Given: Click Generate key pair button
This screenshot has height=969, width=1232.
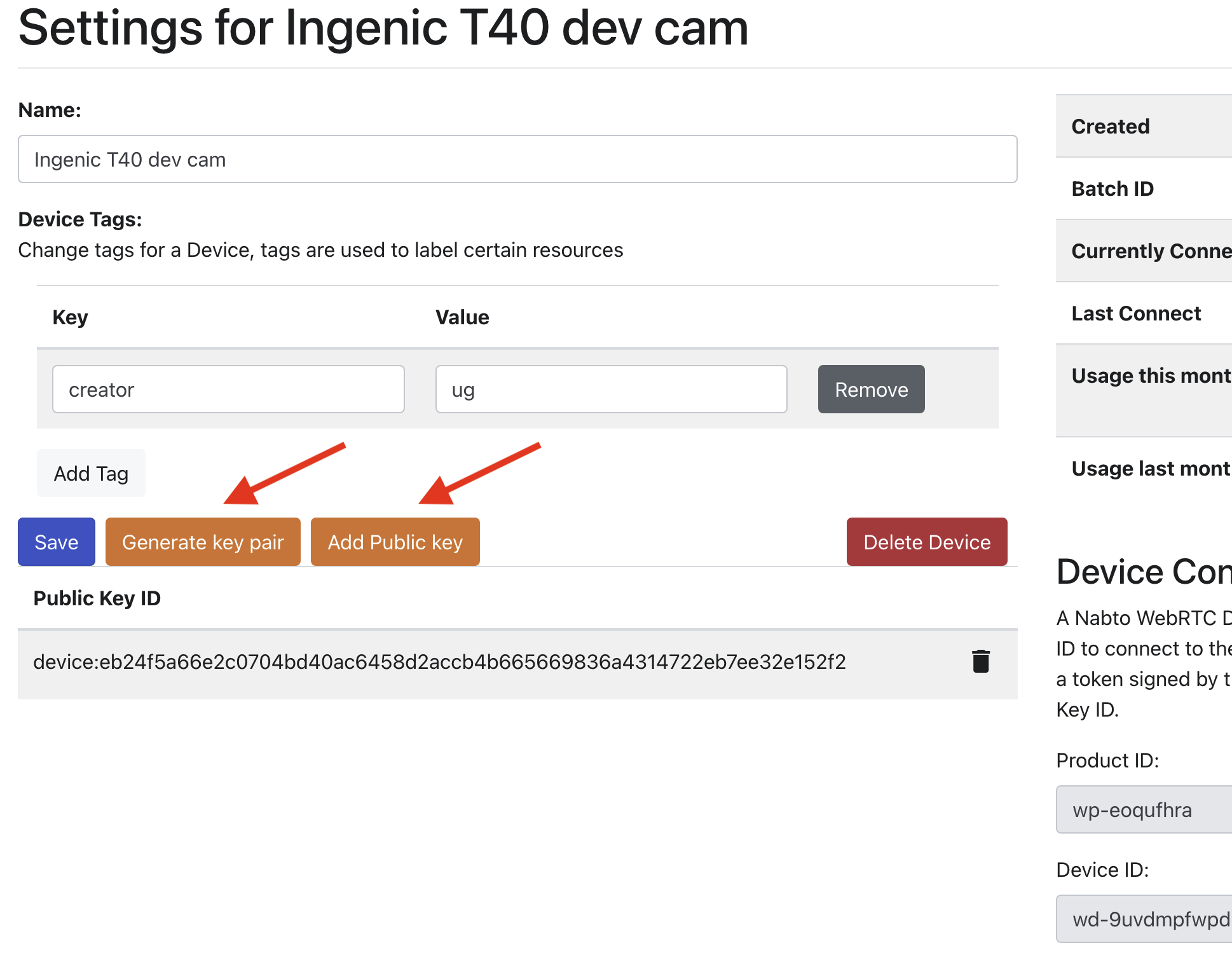Looking at the screenshot, I should click(x=203, y=542).
